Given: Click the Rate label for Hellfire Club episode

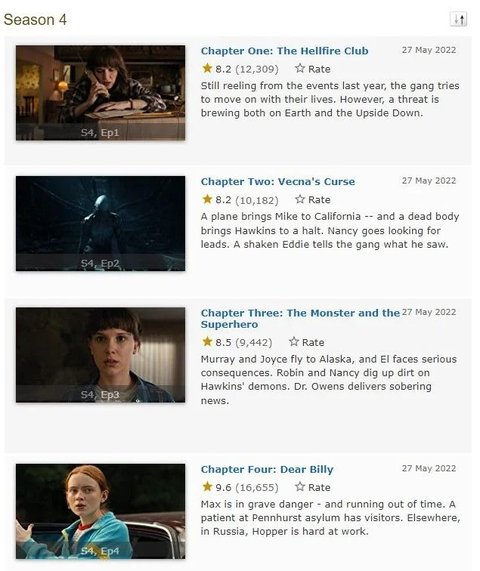Looking at the screenshot, I should [319, 69].
